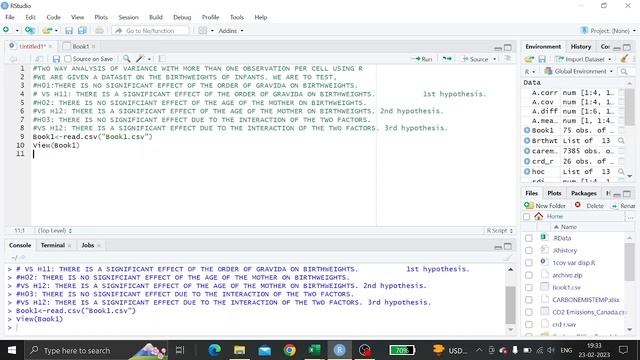Click the New File icon in main toolbar

click(7, 30)
